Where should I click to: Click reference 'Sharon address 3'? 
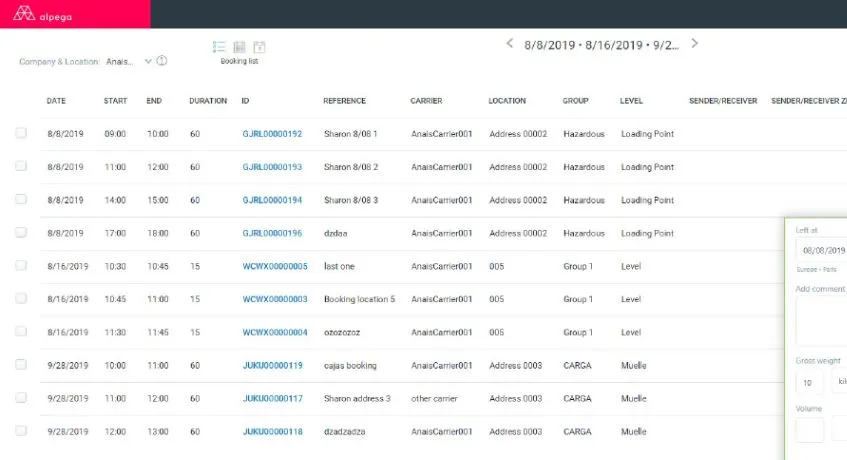(x=357, y=398)
